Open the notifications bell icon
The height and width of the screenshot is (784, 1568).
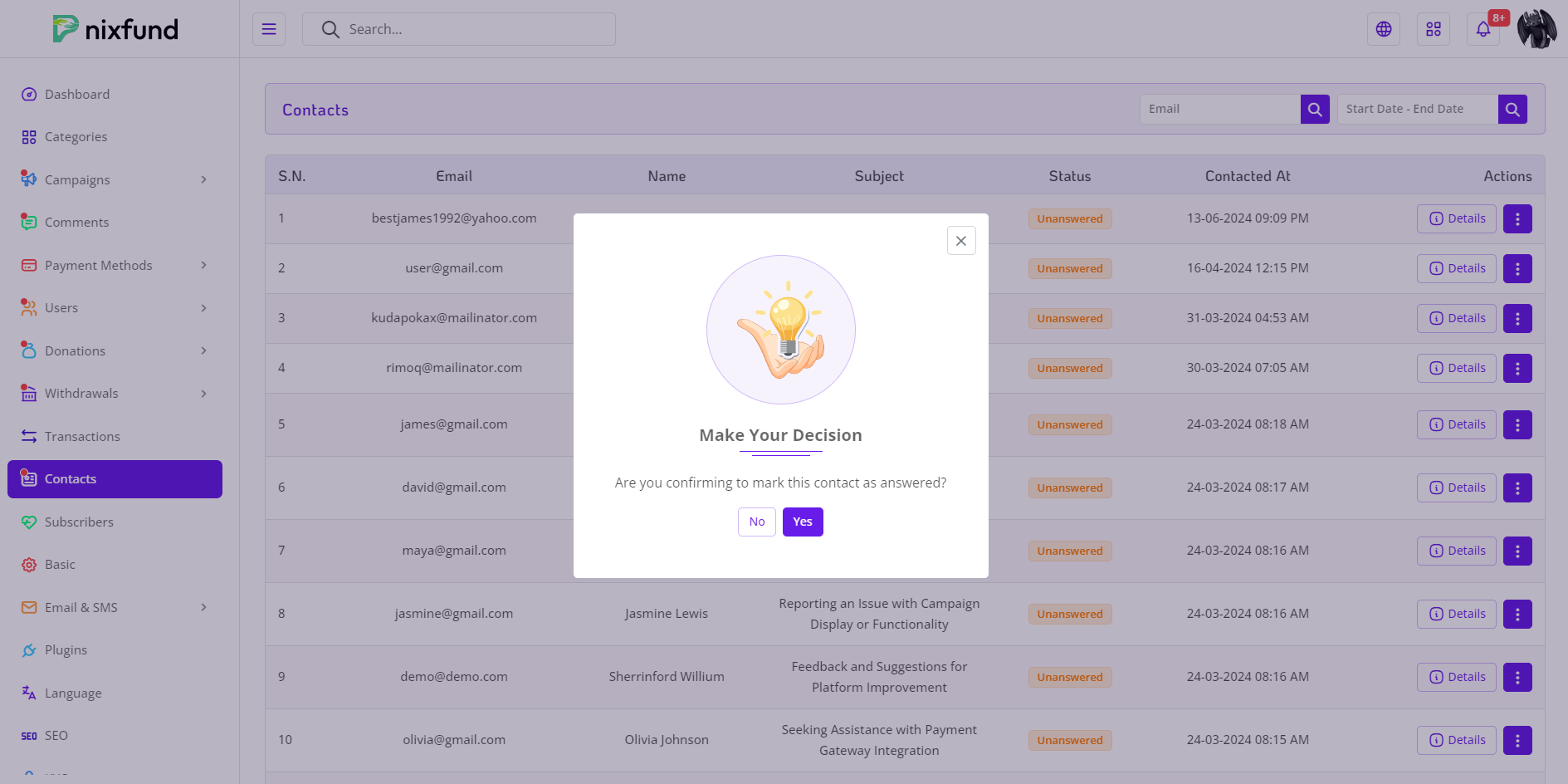coord(1483,29)
